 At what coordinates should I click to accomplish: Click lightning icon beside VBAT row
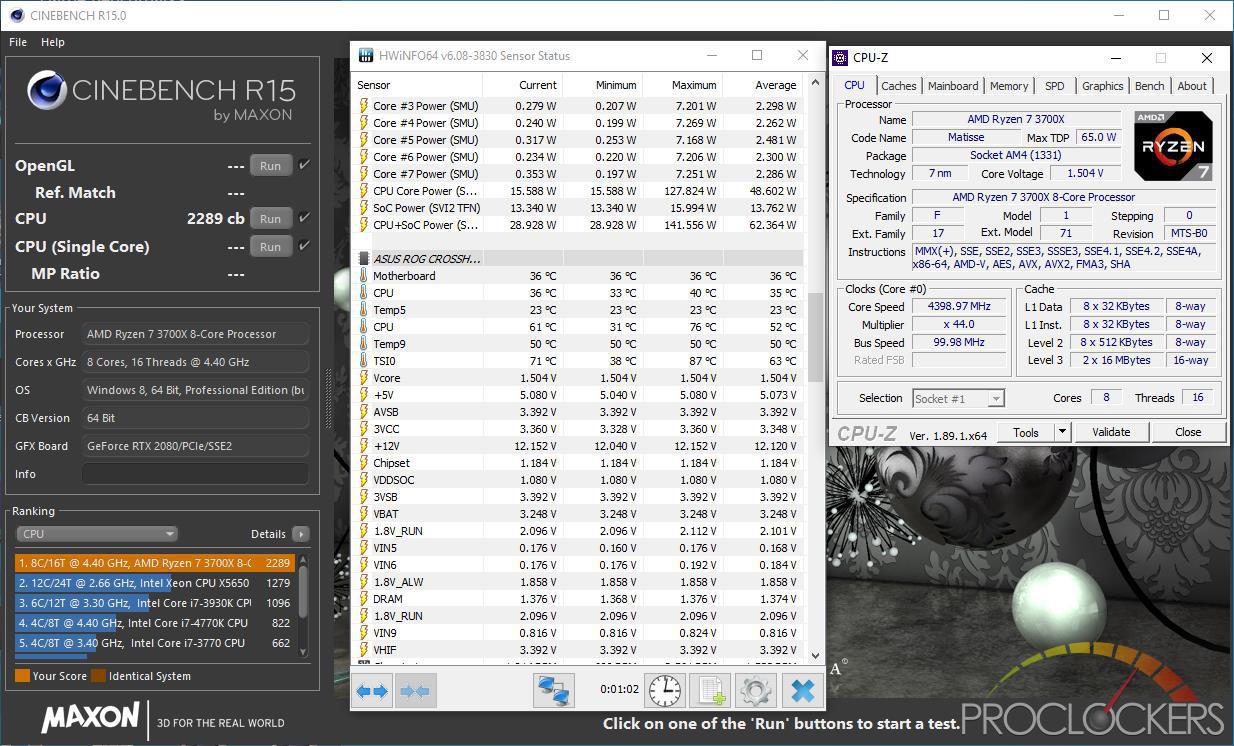tap(364, 514)
